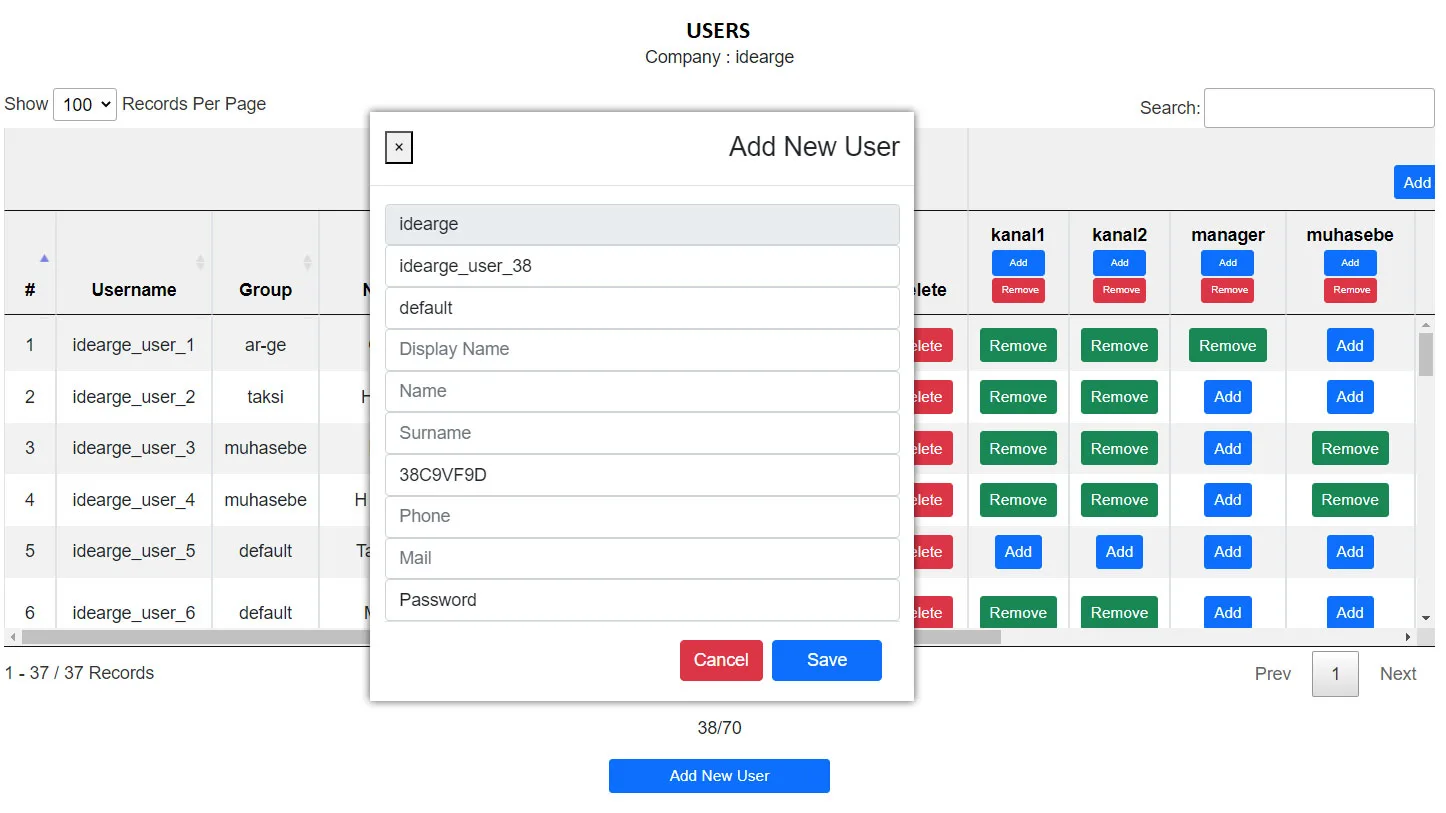Remove kanal2 from idearge_user_3
The height and width of the screenshot is (813, 1446).
tap(1119, 449)
